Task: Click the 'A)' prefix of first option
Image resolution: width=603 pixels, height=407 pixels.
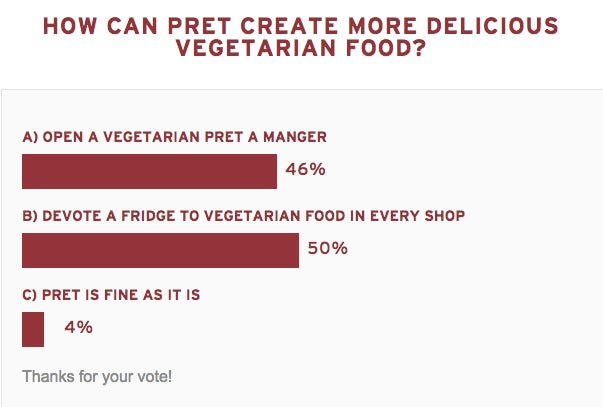Action: pyautogui.click(x=30, y=137)
